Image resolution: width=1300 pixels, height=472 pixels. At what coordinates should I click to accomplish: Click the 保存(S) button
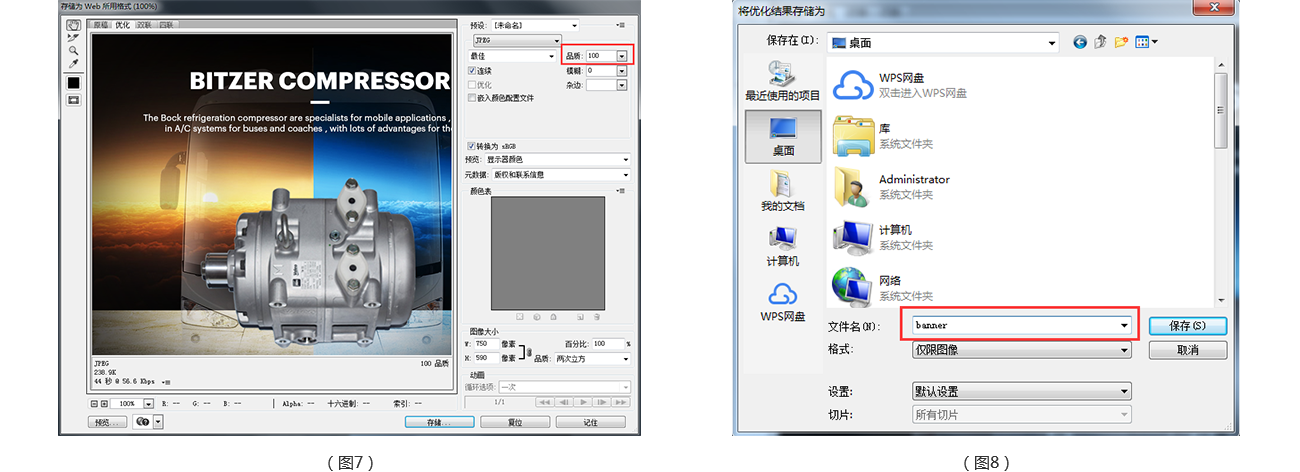[1187, 326]
